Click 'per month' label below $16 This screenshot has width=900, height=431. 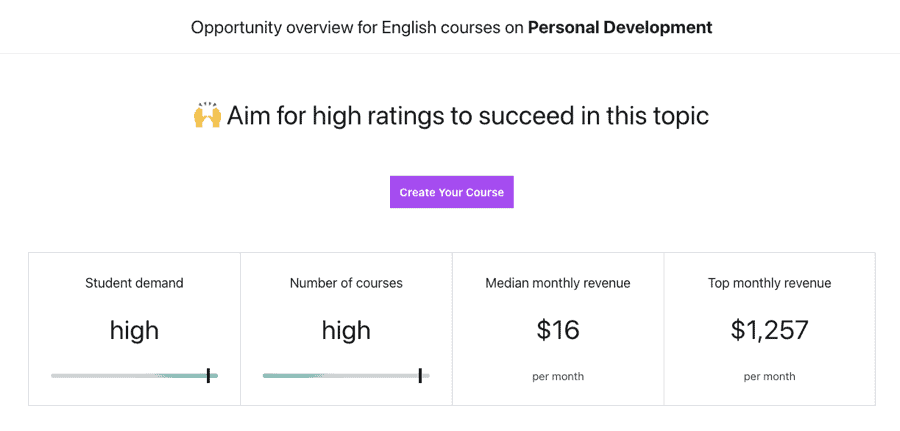pos(558,377)
